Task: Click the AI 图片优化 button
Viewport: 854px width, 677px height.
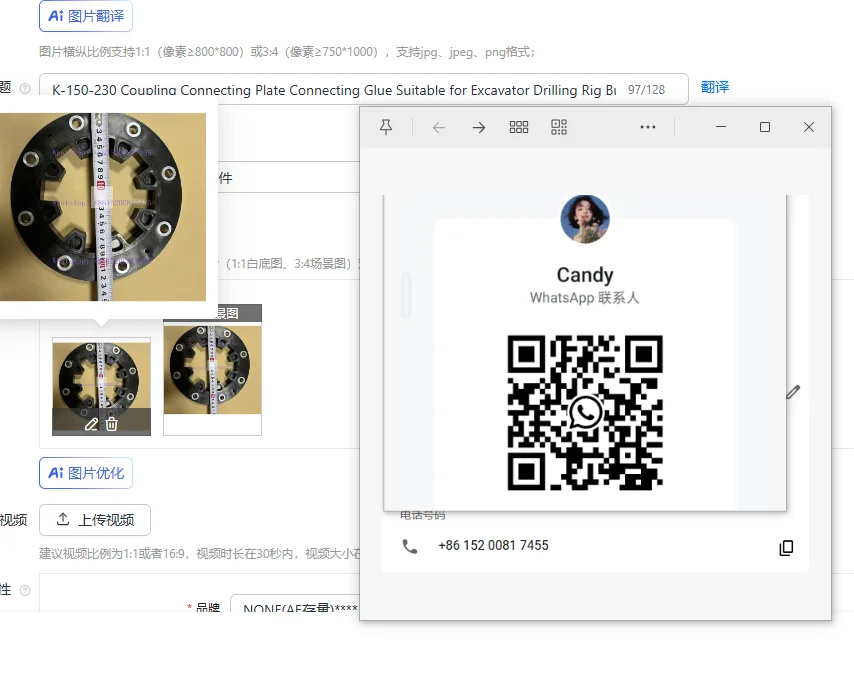Action: (x=86, y=473)
